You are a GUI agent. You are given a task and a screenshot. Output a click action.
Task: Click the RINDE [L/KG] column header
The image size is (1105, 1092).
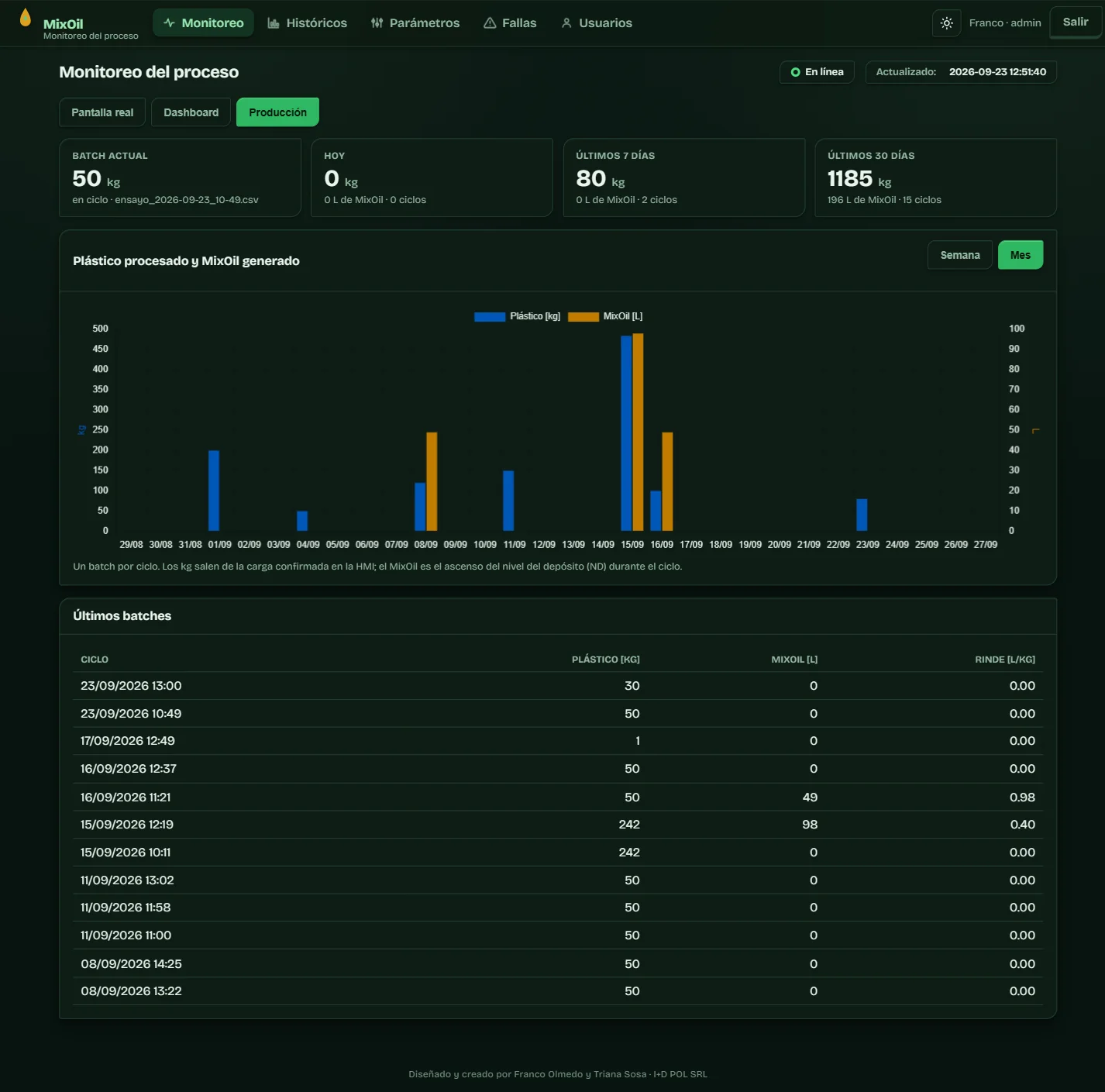click(x=1005, y=660)
